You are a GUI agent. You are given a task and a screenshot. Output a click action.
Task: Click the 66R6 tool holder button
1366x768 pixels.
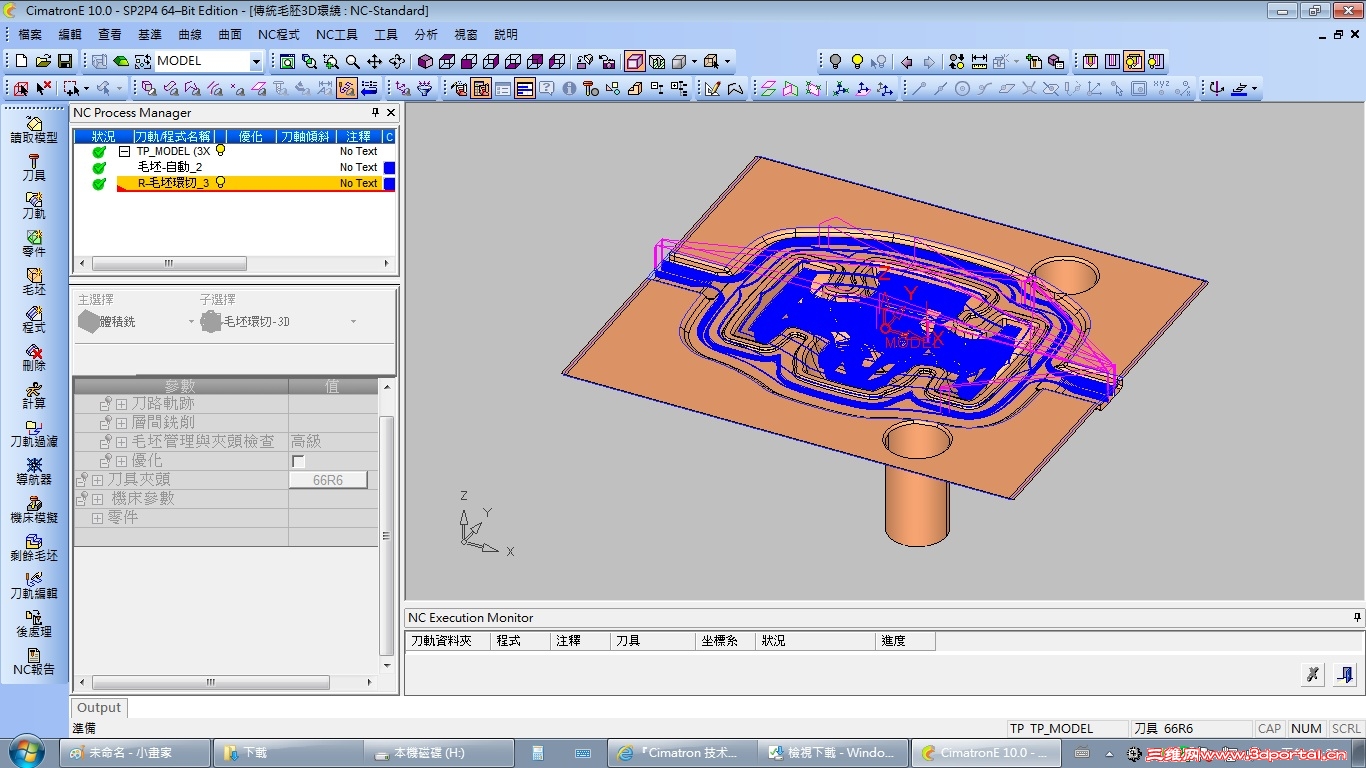328,480
